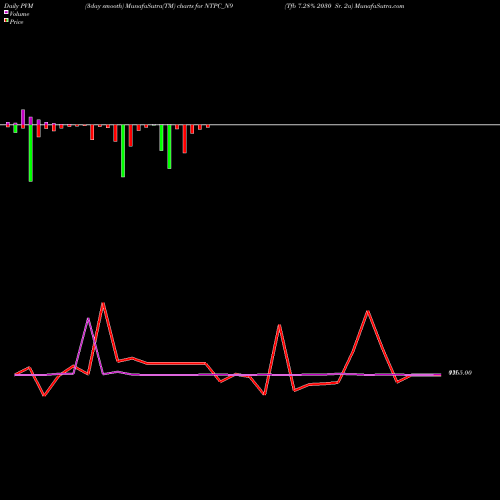Click the '(3day smooth) MunafaSutra(TM) charts for NTPC_N9' heading
The width and height of the screenshot is (500, 500).
[x=159, y=6]
